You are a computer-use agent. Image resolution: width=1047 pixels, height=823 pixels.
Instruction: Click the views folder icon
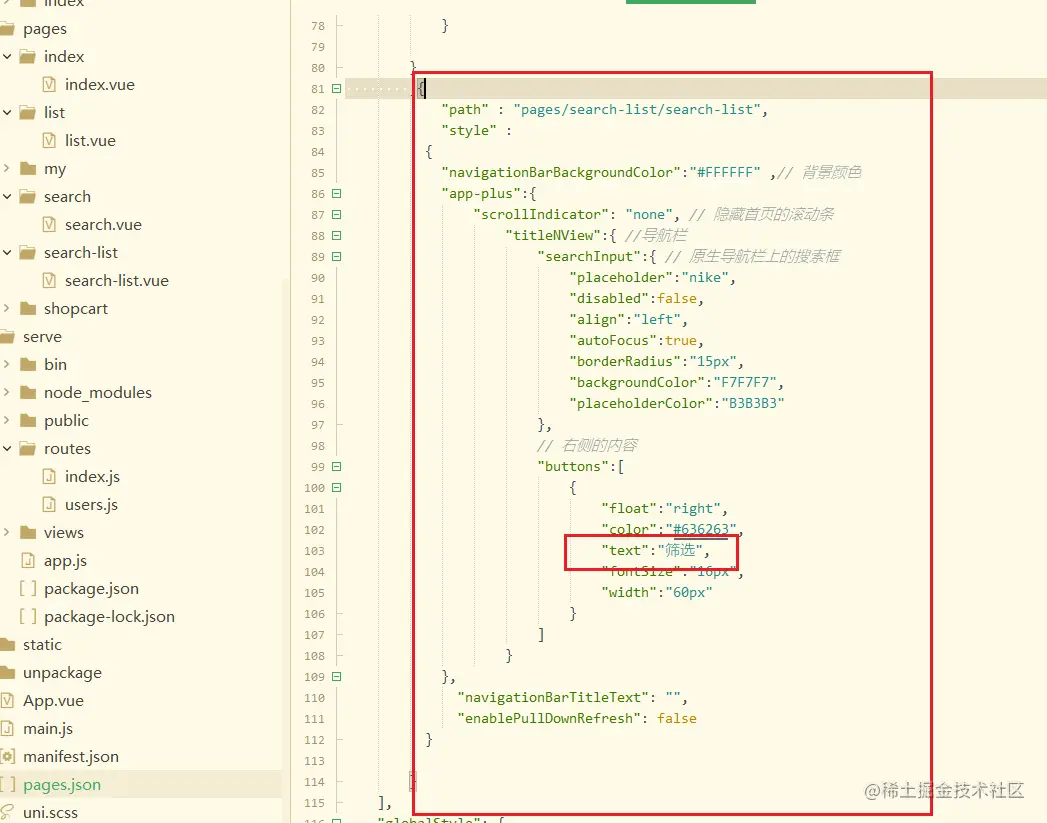click(28, 533)
